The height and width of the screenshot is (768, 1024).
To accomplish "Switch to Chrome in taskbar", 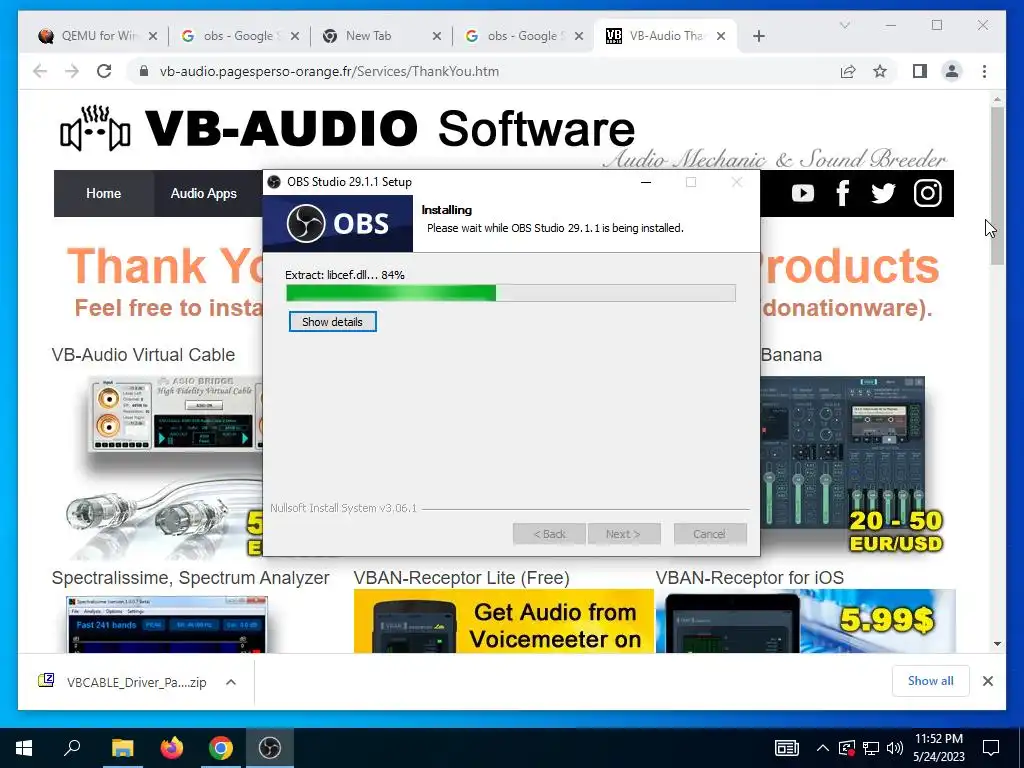I will pyautogui.click(x=221, y=748).
